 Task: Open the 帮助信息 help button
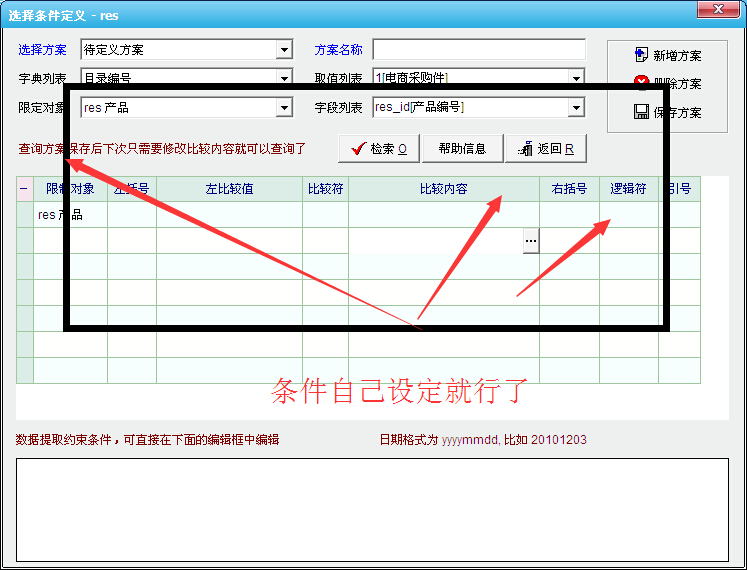(461, 149)
